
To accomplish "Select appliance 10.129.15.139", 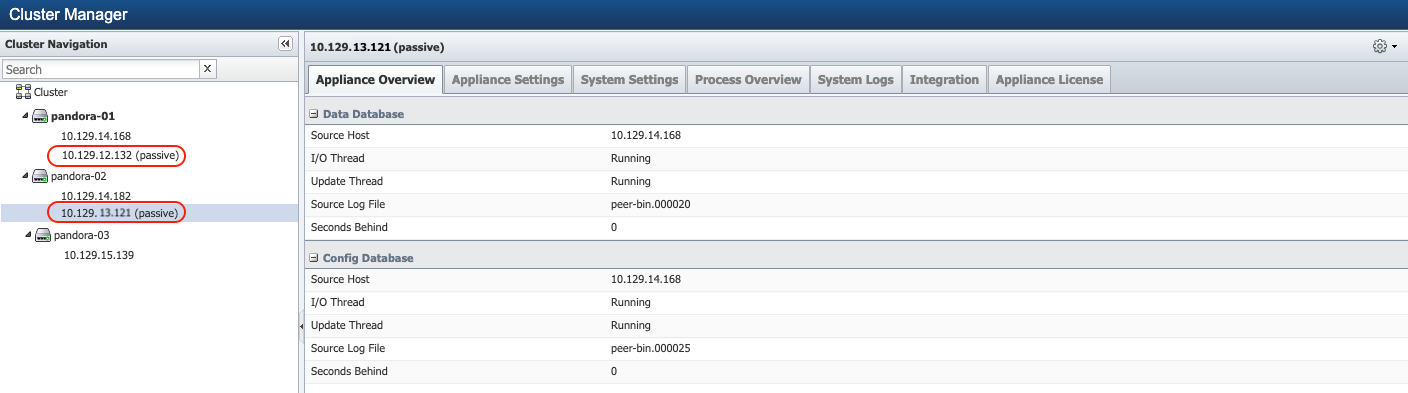I will point(99,255).
